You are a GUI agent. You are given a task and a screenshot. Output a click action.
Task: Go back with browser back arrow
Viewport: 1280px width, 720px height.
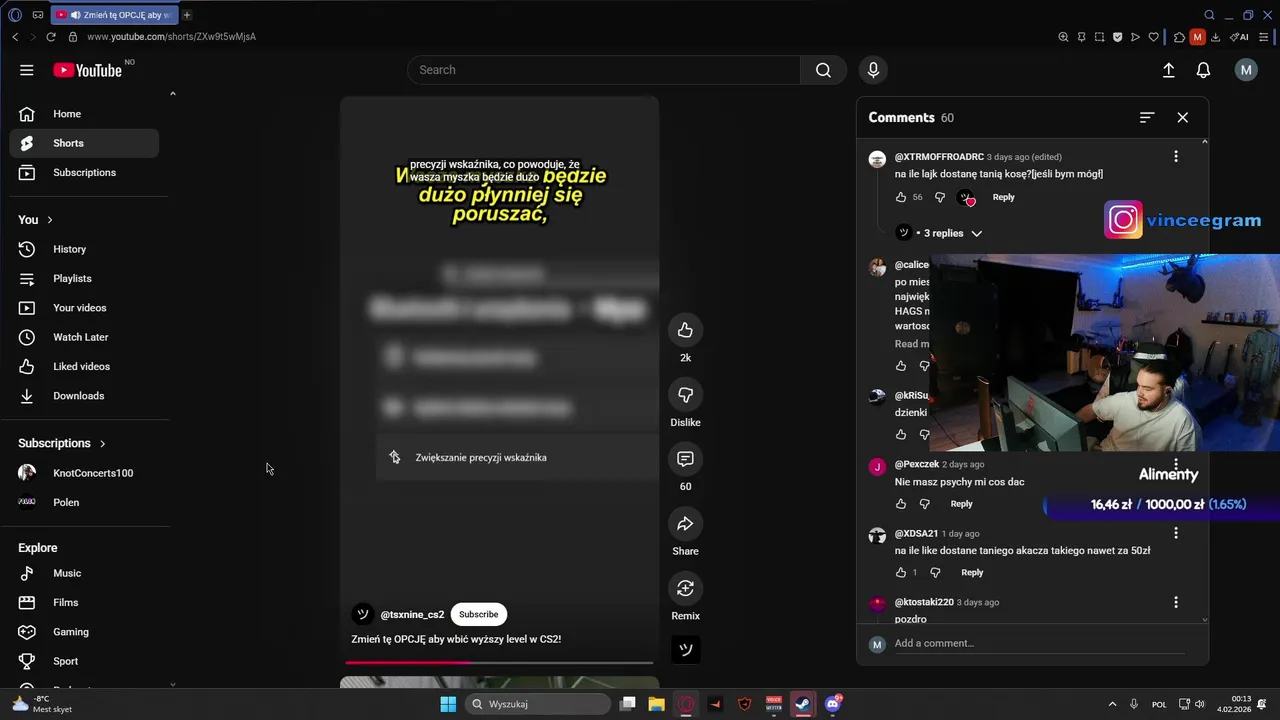point(15,37)
